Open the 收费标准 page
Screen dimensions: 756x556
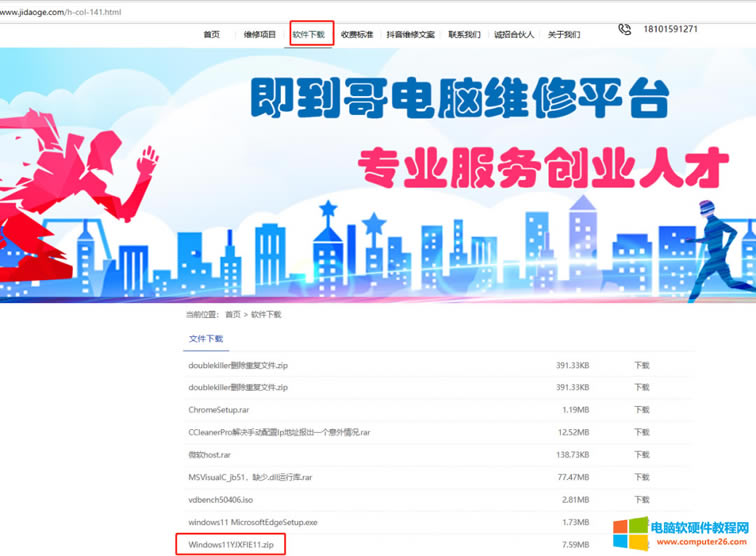pyautogui.click(x=357, y=34)
